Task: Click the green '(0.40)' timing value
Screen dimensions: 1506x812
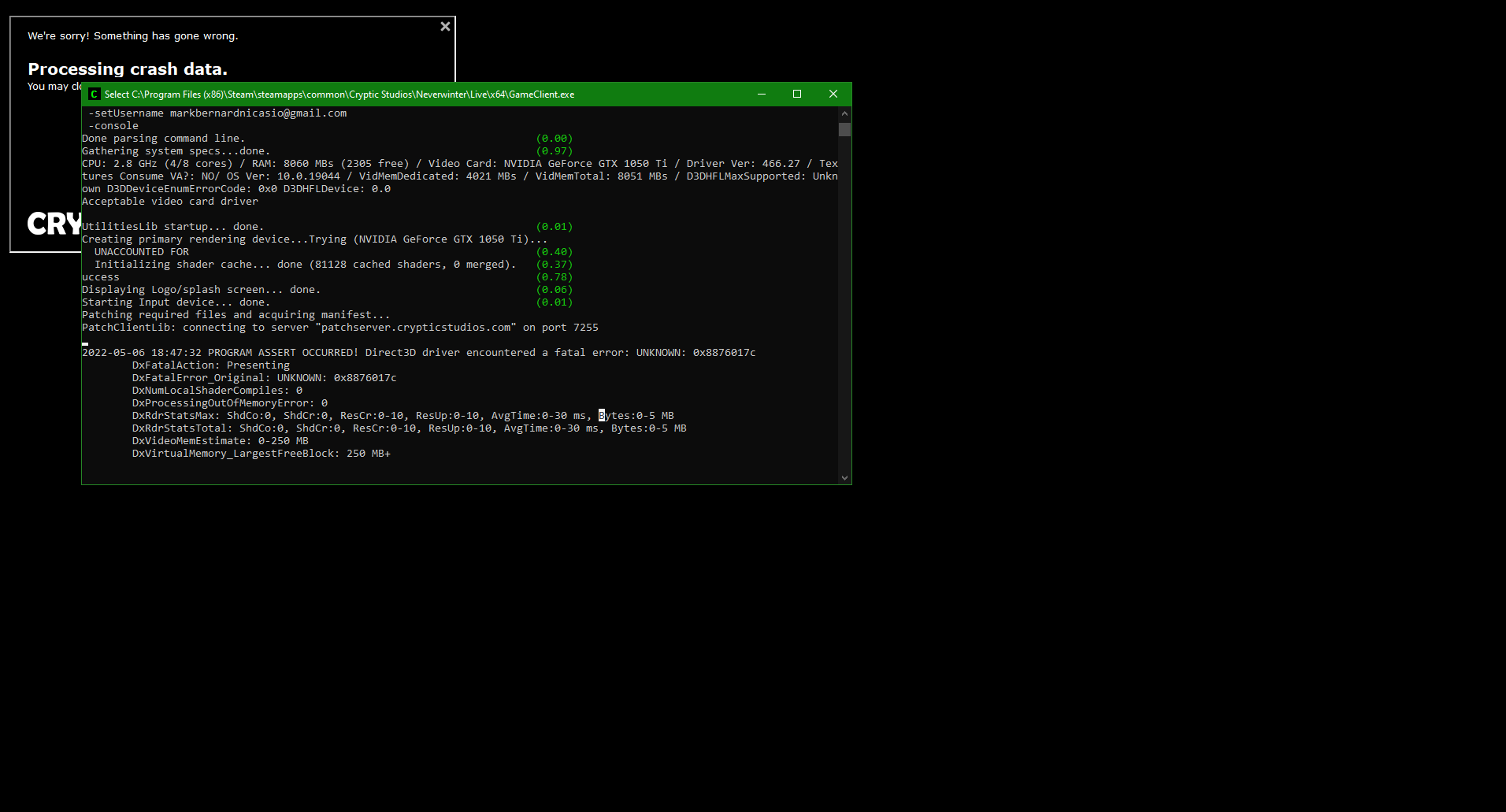Action: point(555,252)
